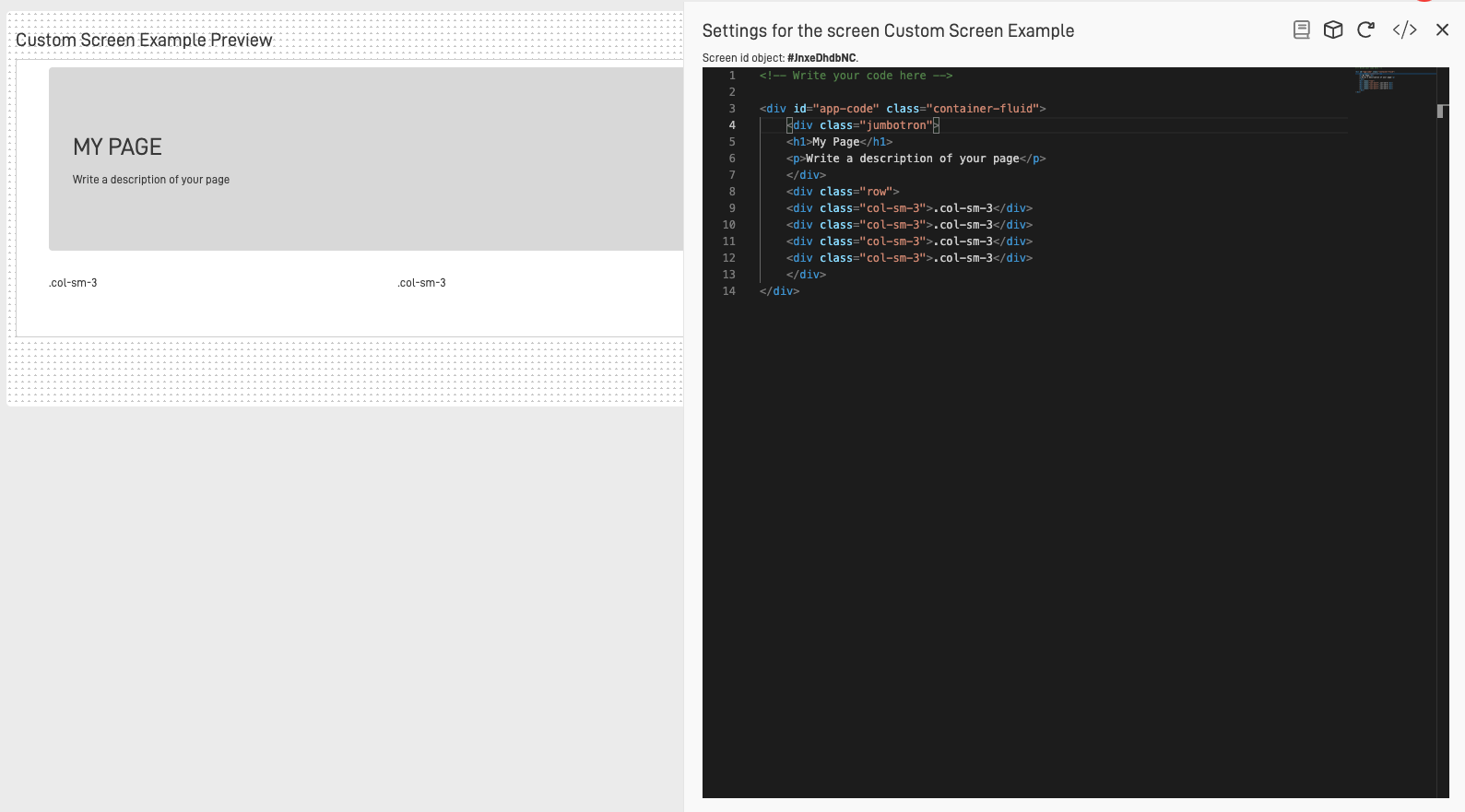Click the jumbotron div line in the editor
Viewport: 1465px width, 812px height.
pos(862,125)
